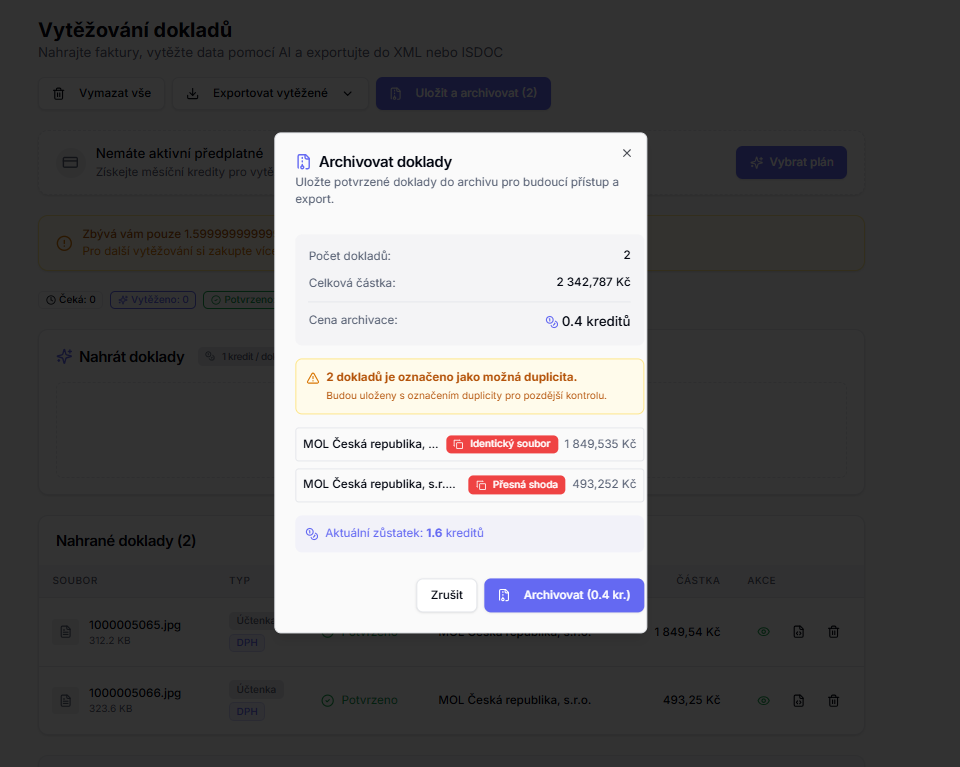Click the warning triangle in duplicate notice

click(x=313, y=378)
